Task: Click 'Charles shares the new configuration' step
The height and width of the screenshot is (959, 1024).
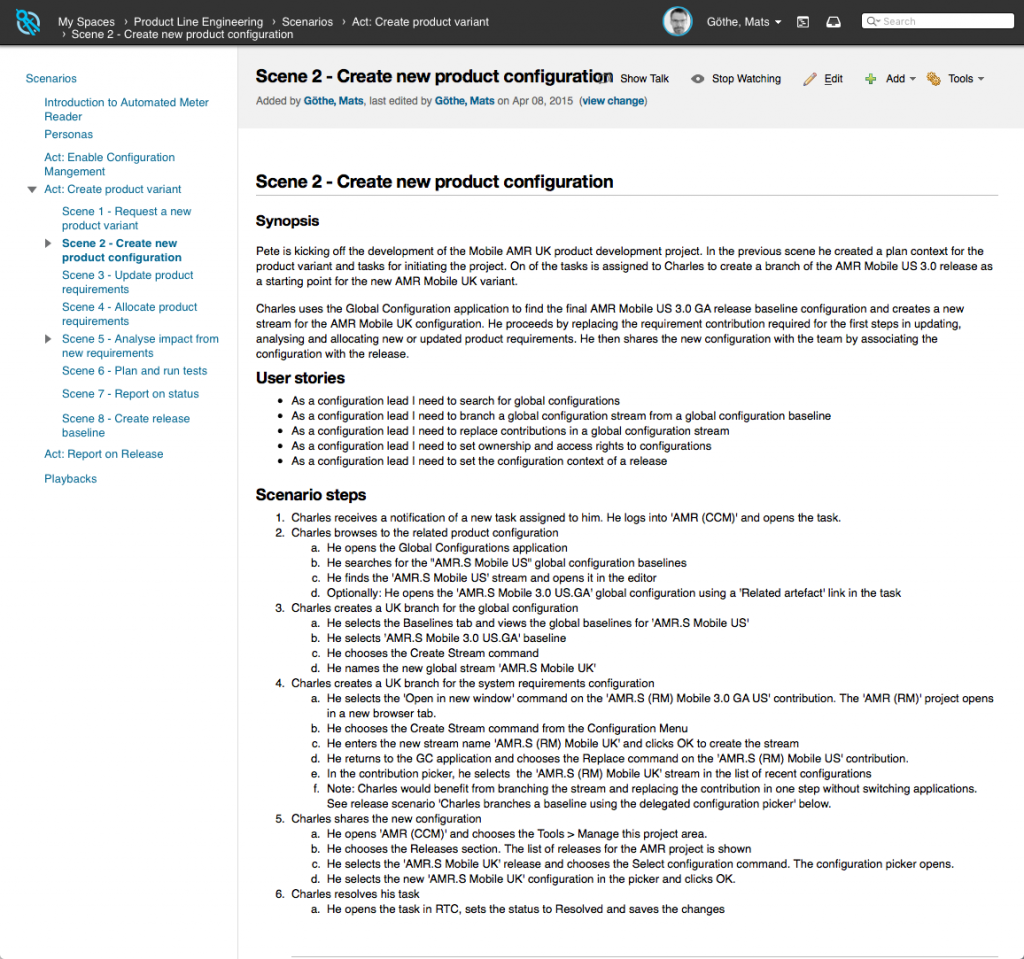Action: click(x=386, y=819)
